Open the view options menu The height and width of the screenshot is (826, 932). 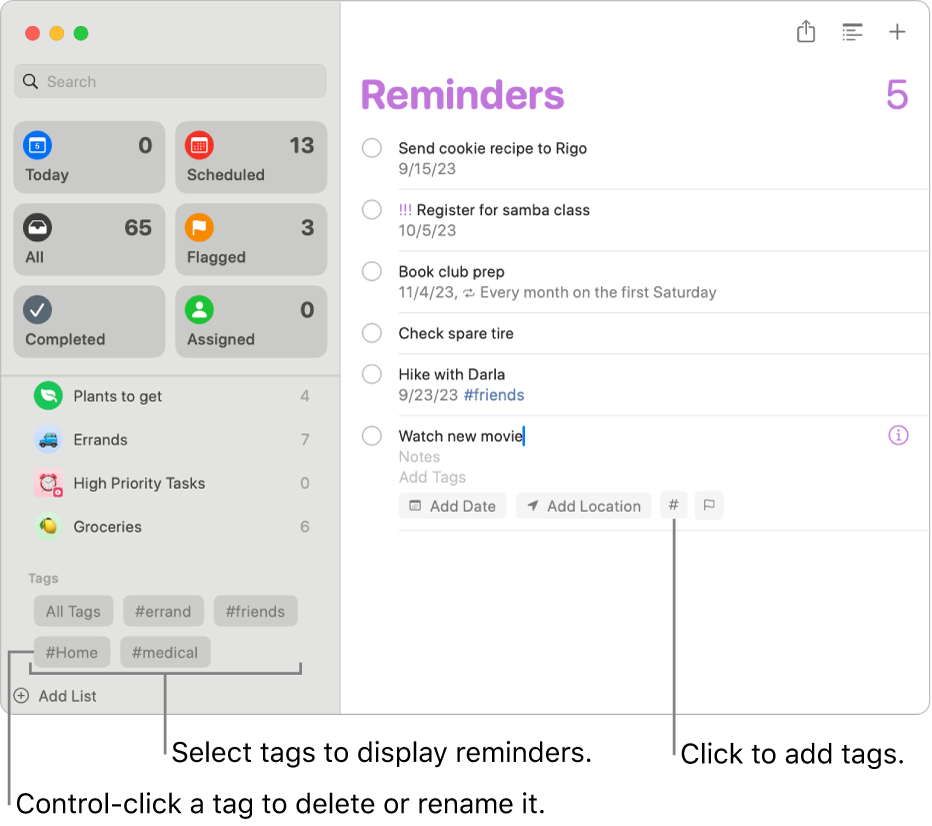pos(852,31)
